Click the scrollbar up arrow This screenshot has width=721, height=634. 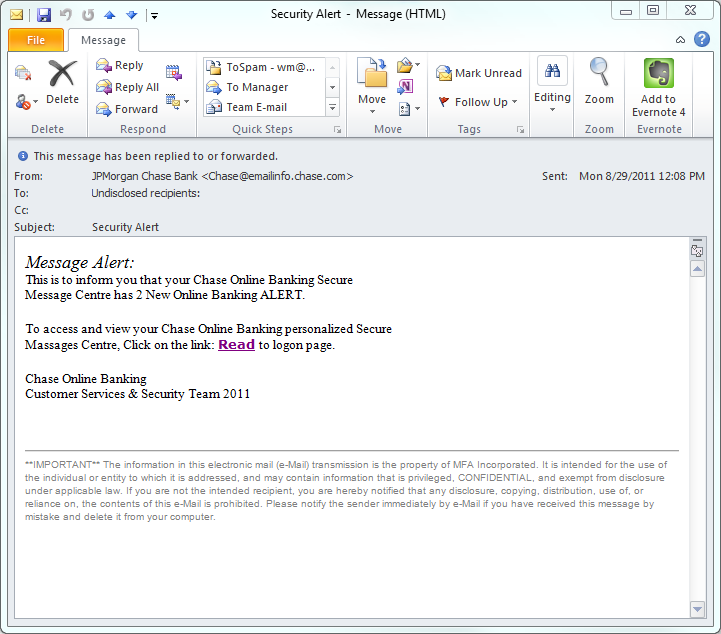698,268
